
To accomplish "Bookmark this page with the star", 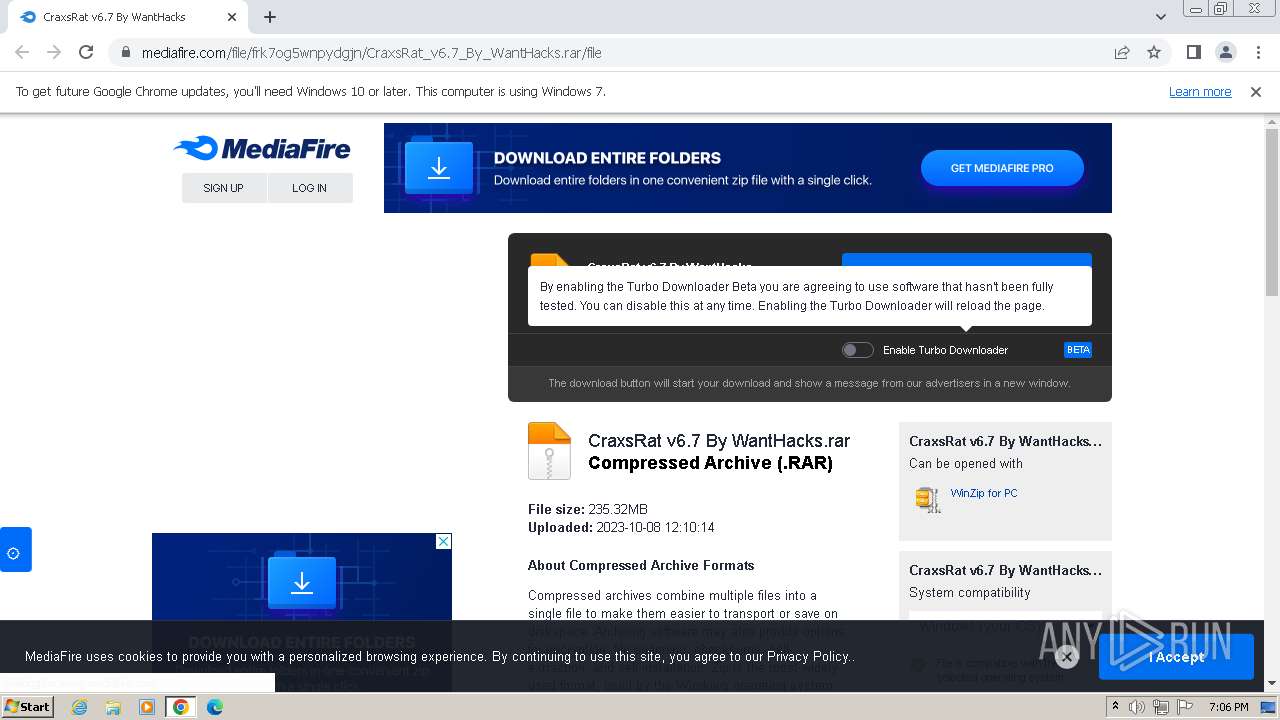I will [x=1154, y=53].
